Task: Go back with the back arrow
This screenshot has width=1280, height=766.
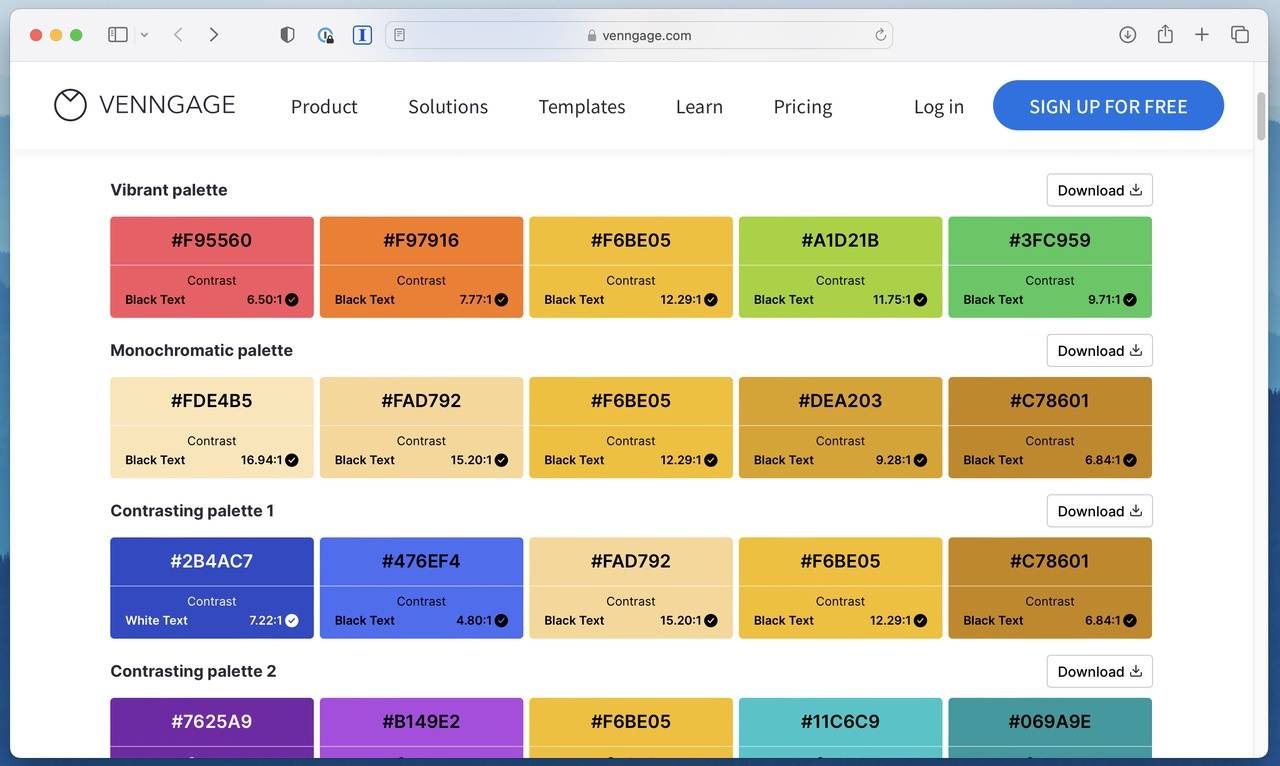Action: pyautogui.click(x=178, y=35)
